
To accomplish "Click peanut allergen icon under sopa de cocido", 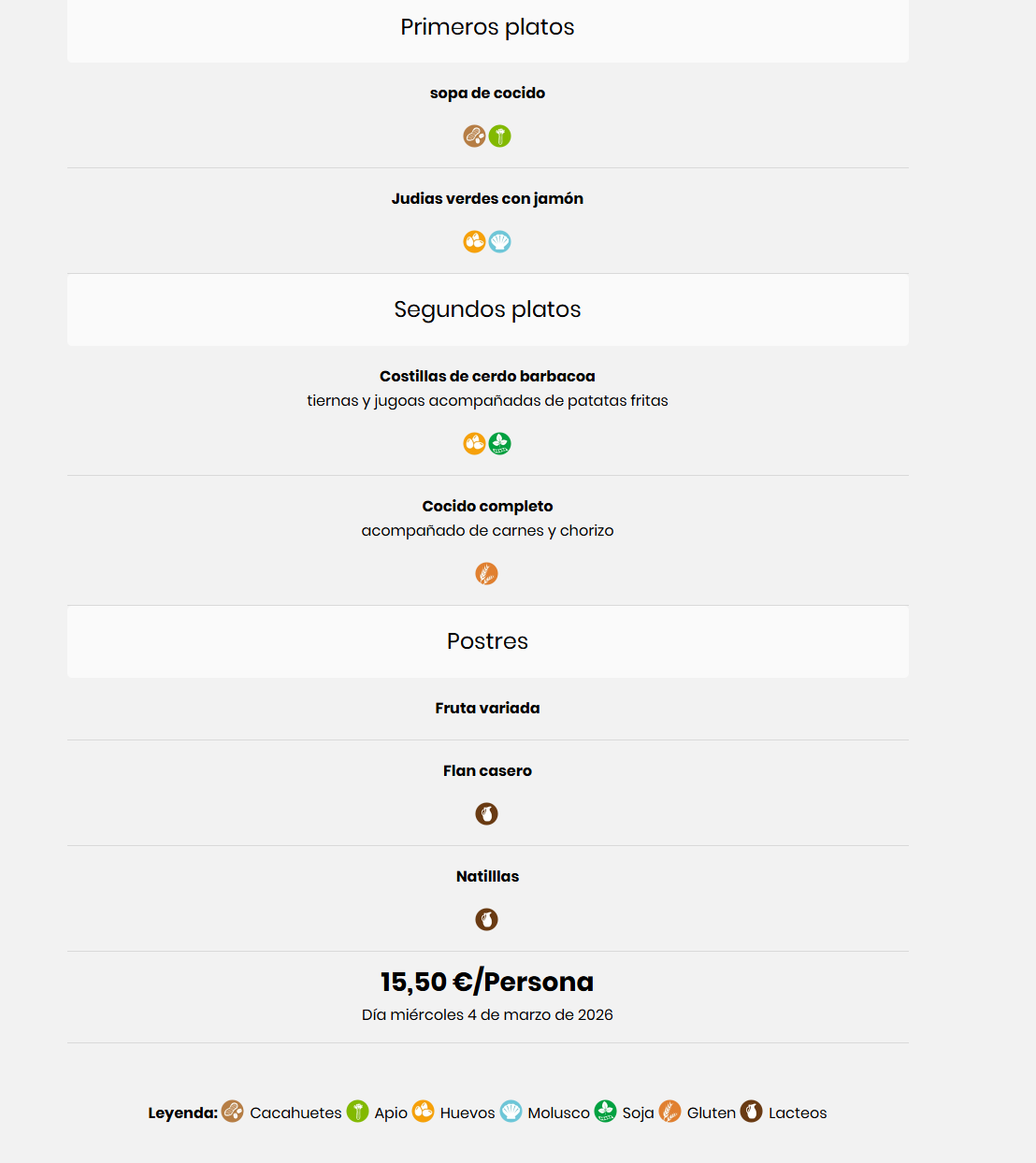I will click(475, 136).
